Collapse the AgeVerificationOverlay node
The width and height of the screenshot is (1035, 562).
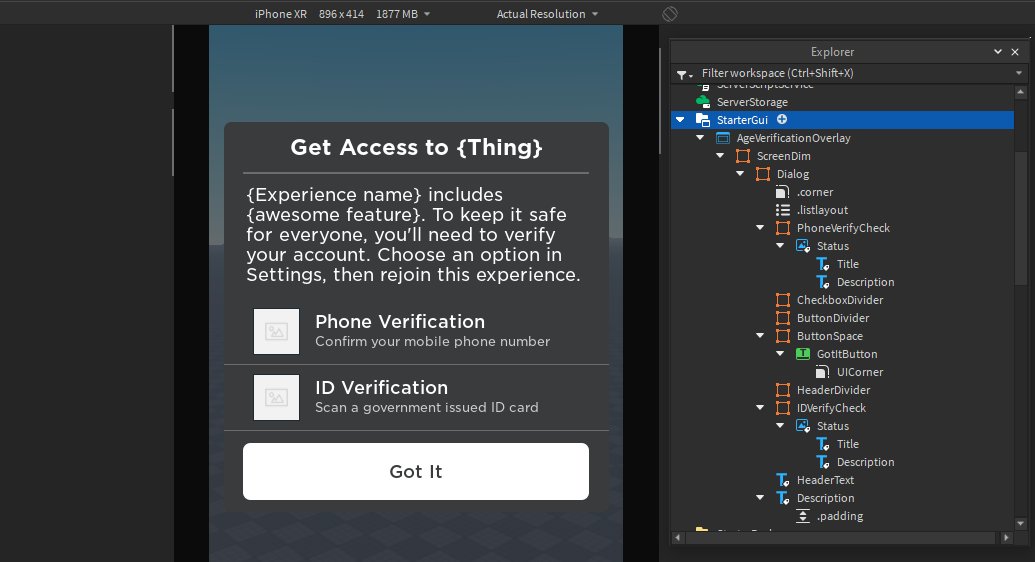coord(700,138)
